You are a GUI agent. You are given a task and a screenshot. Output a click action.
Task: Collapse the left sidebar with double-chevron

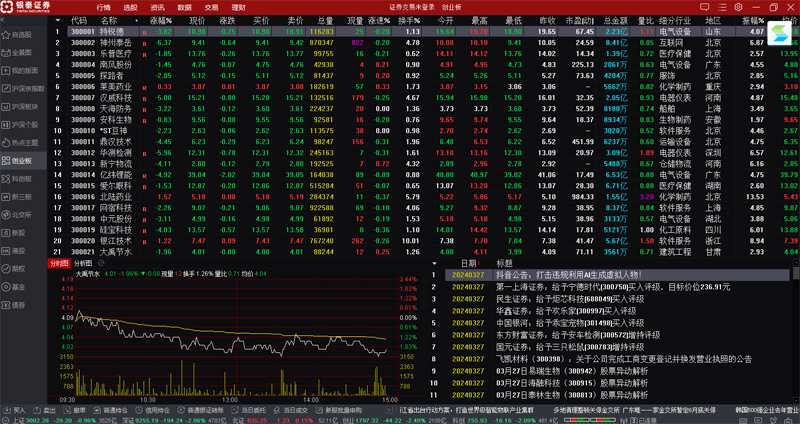pos(3,20)
